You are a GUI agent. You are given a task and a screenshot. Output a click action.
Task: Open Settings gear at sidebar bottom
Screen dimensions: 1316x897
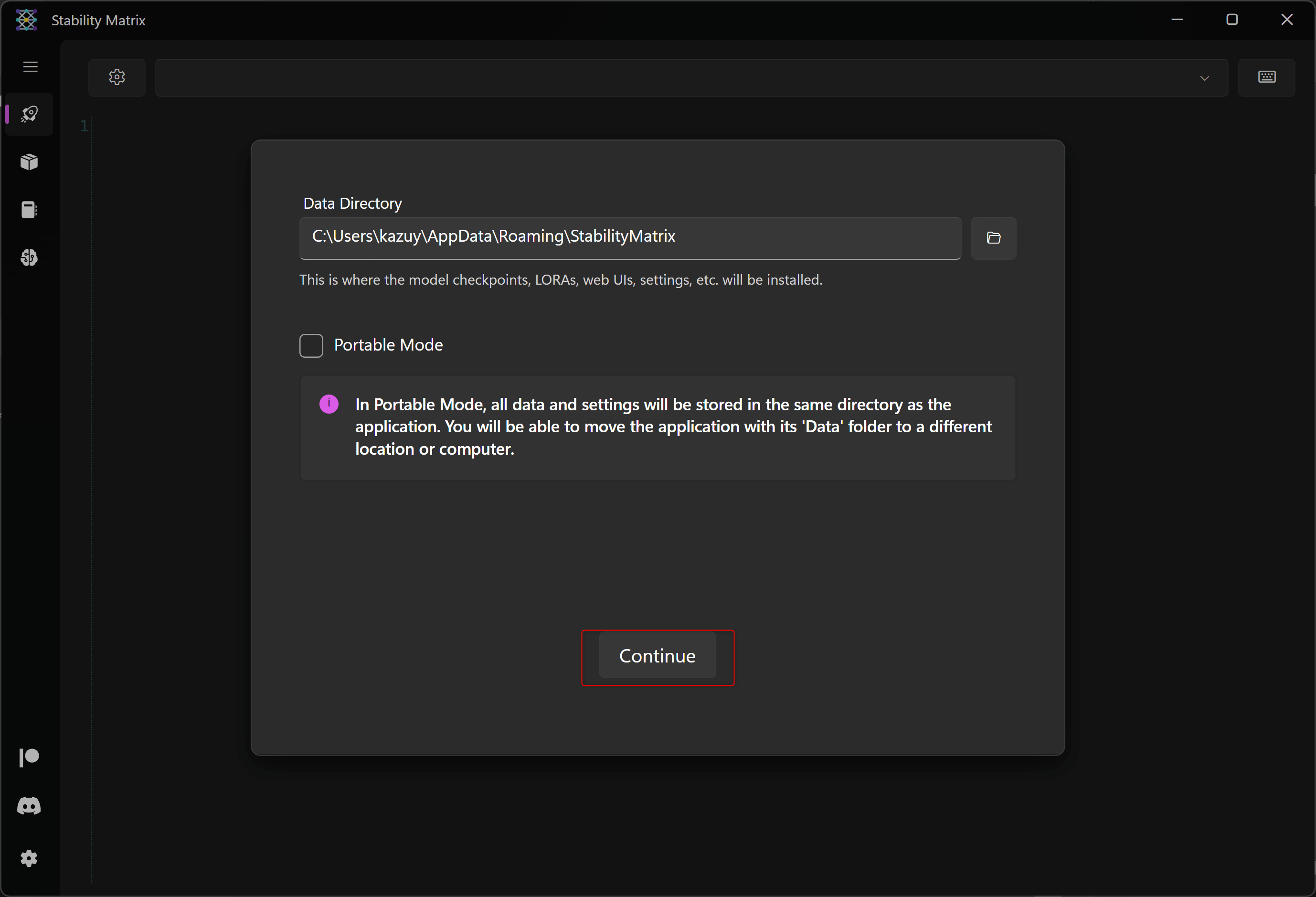pos(30,858)
